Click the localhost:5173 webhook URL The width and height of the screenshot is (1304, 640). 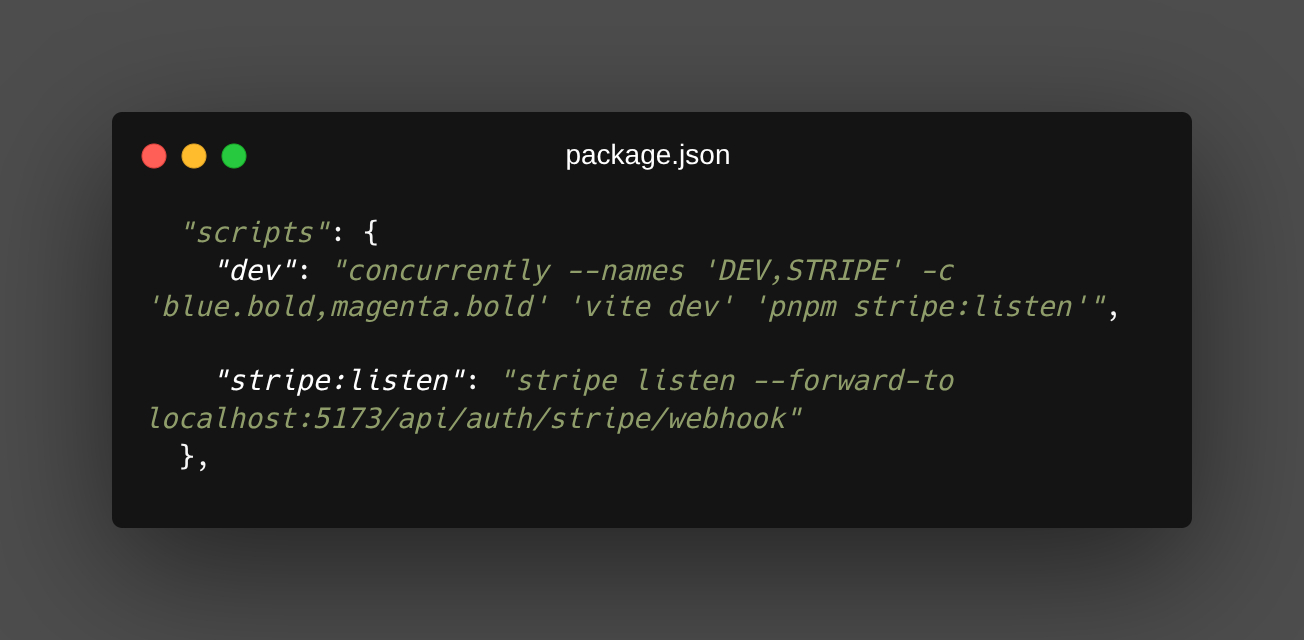click(x=475, y=418)
